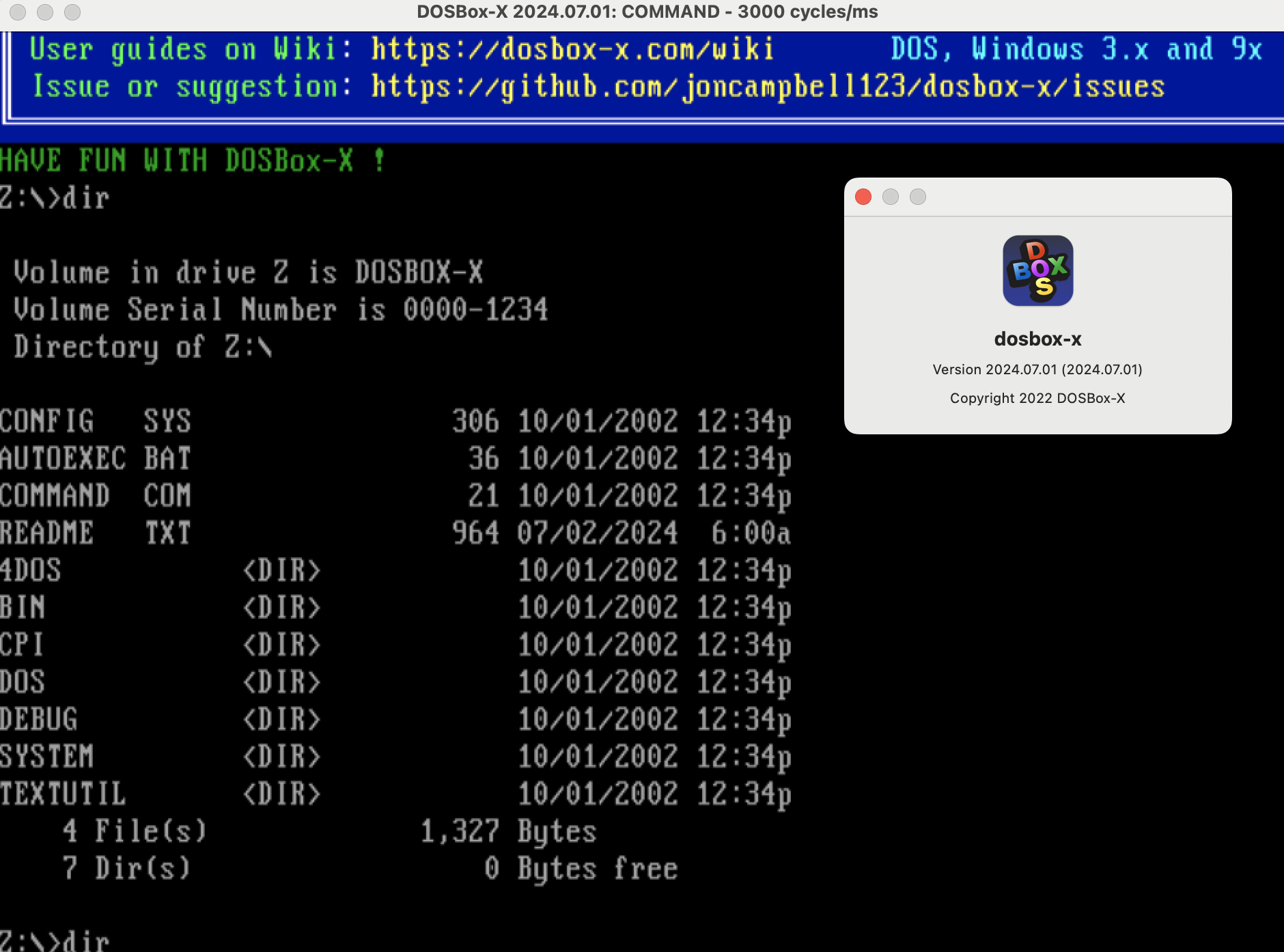This screenshot has height=952, width=1284.
Task: Click the 'Copyright 2022 DOSBox-X' text
Action: [x=1037, y=398]
